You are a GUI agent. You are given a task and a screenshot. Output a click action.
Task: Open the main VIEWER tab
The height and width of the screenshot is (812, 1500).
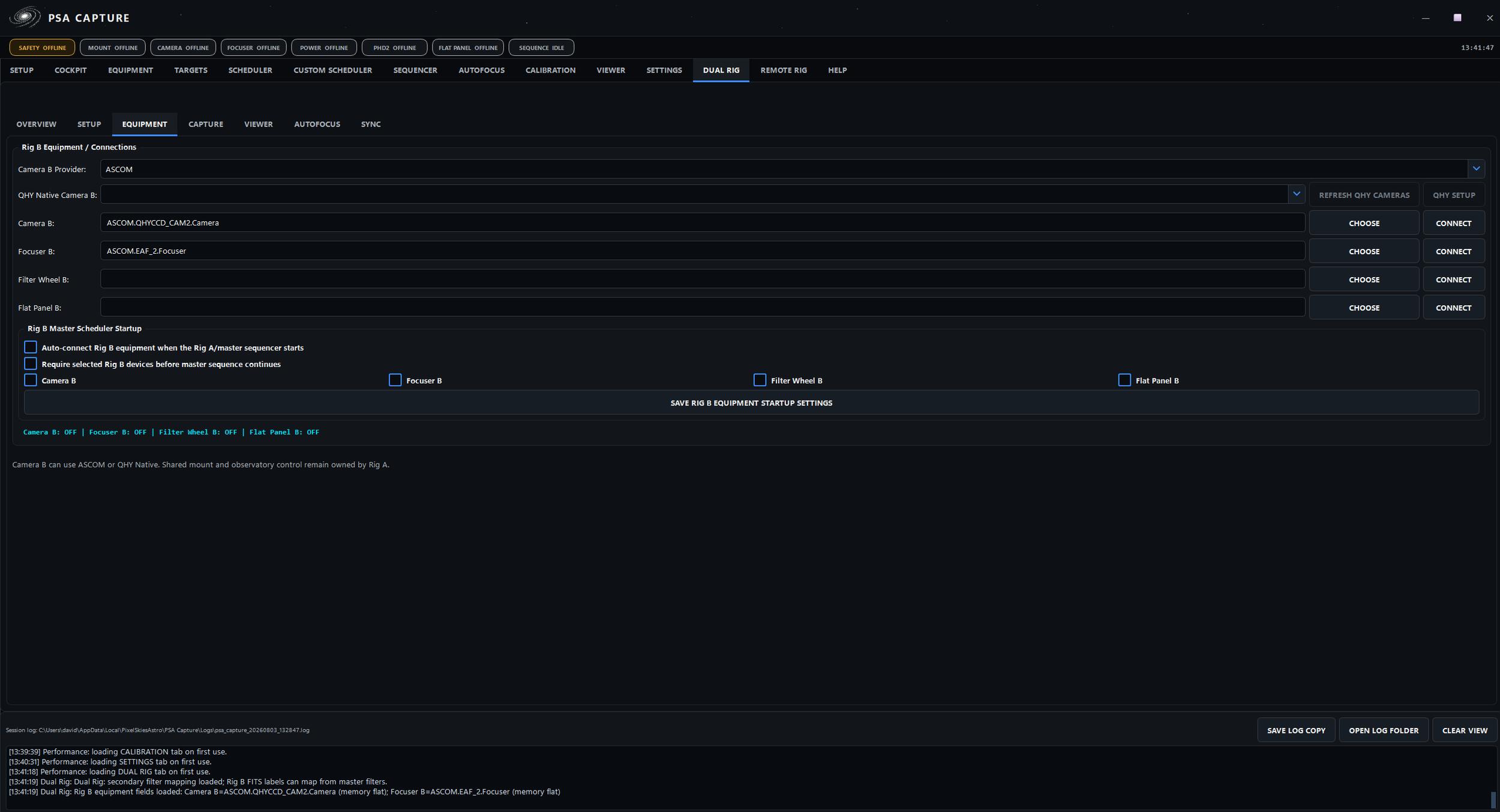pos(611,70)
